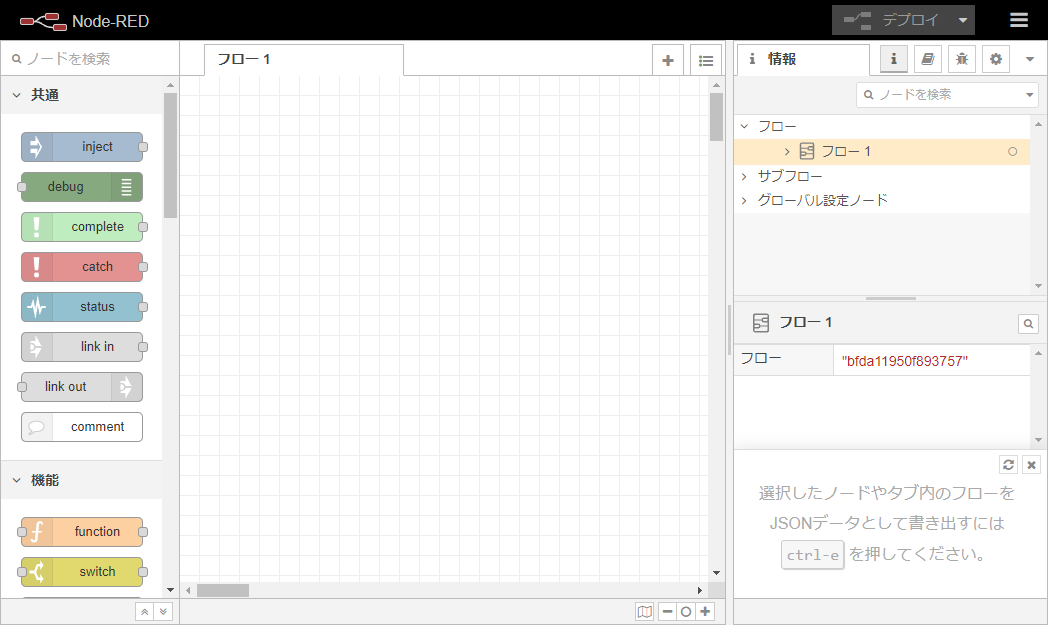Toggle the フロー 1 status circle
This screenshot has width=1048, height=625.
click(x=1012, y=152)
